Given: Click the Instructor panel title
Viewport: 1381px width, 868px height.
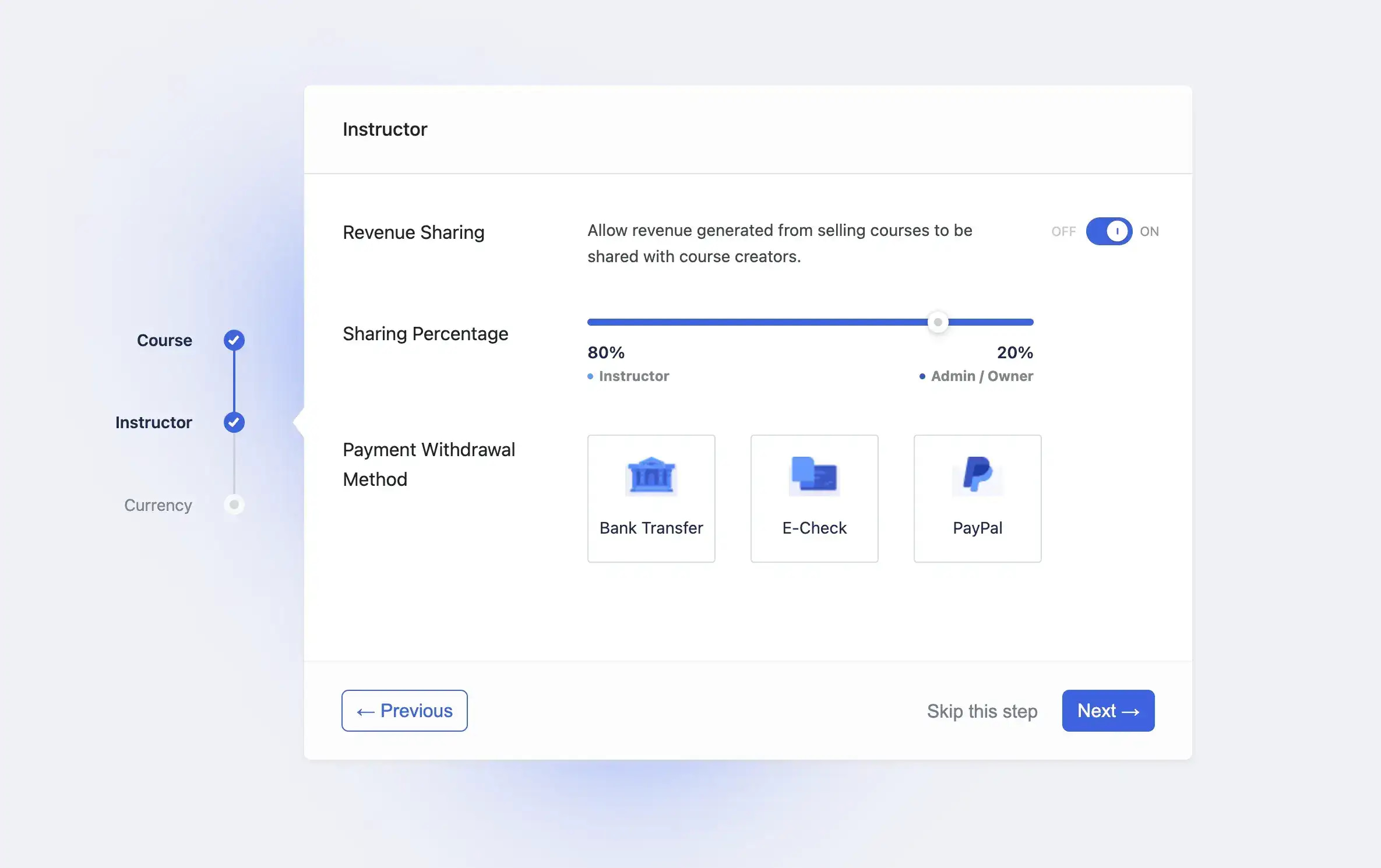Looking at the screenshot, I should (385, 129).
